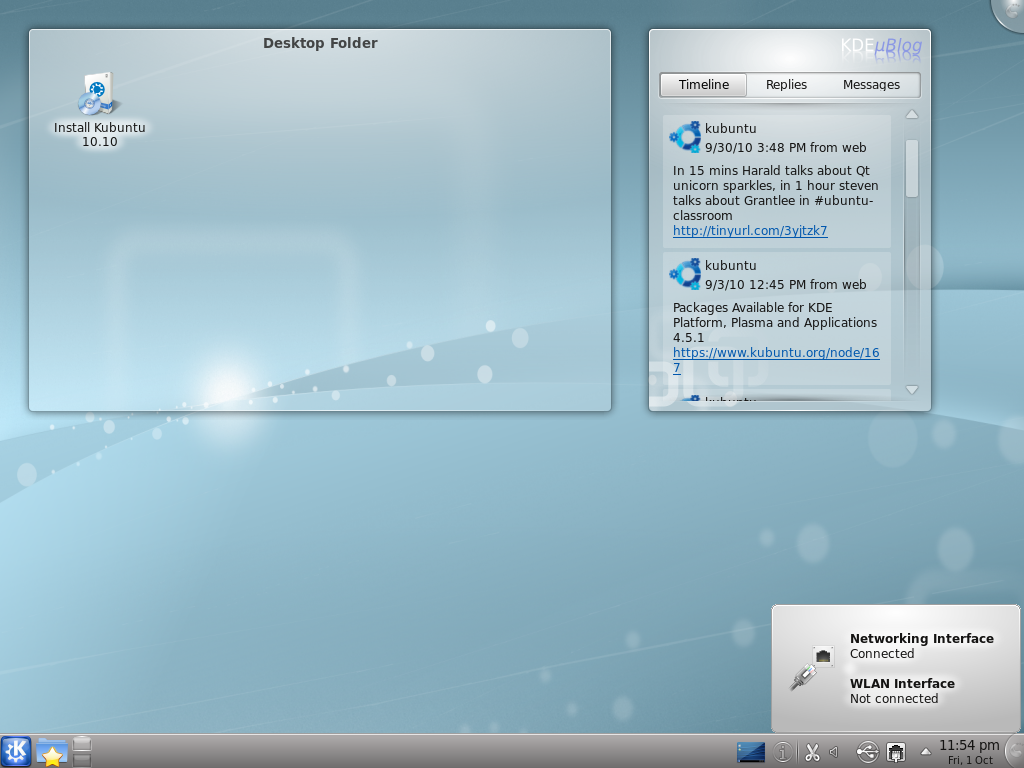1024x768 pixels.
Task: Click the scroll down arrow in microblog
Action: point(912,390)
